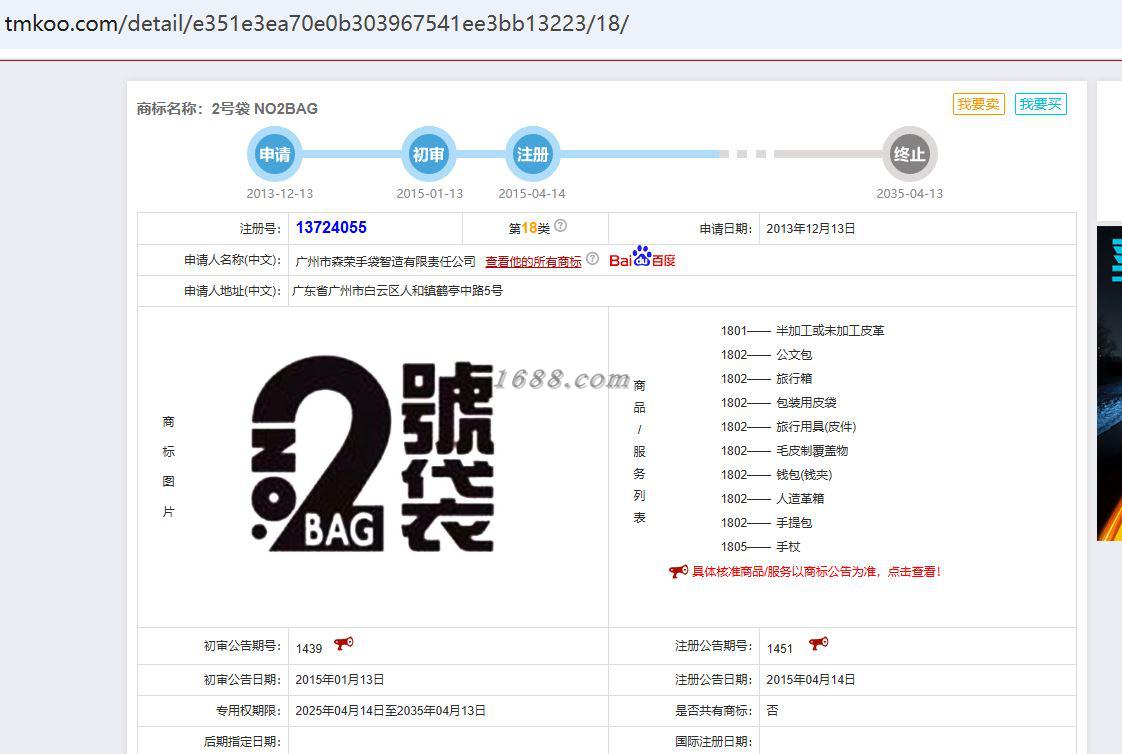The height and width of the screenshot is (754, 1122).
Task: Click goods item 半加工或未加工皮革
Action: (x=830, y=331)
